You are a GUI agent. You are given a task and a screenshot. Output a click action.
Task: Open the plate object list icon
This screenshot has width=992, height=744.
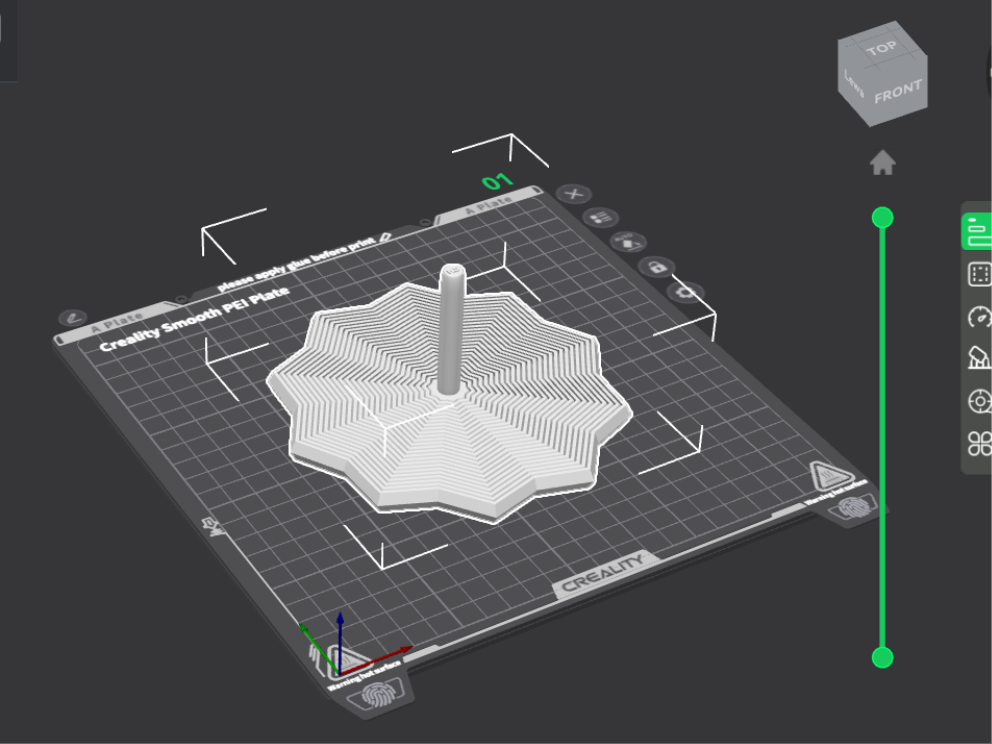tap(600, 218)
